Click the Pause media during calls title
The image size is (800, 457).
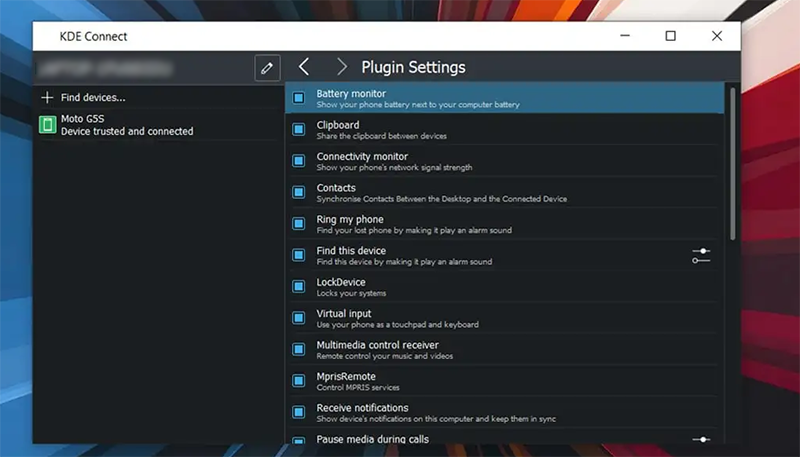[x=372, y=439]
